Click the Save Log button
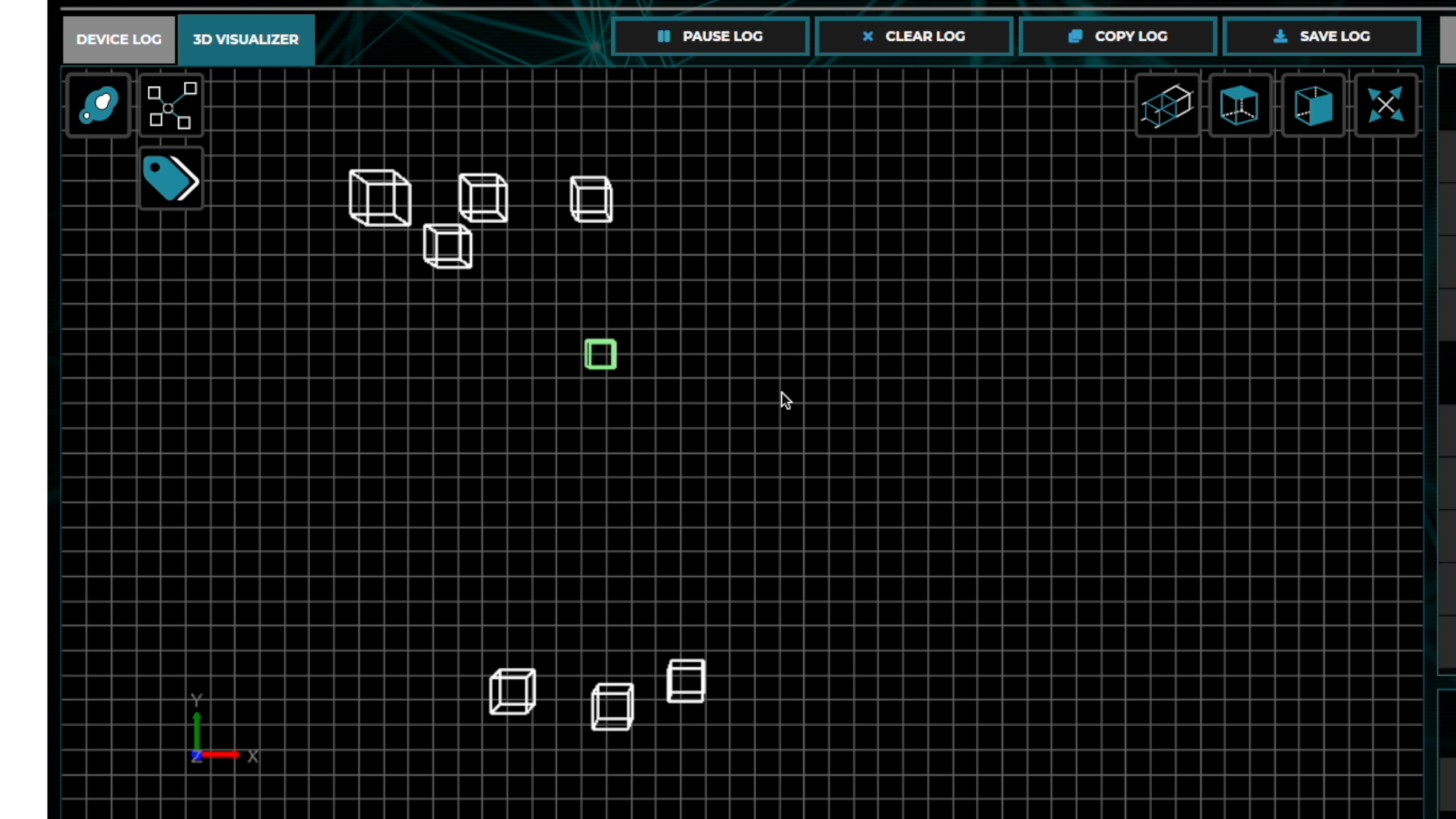The image size is (1456, 819). [1321, 36]
